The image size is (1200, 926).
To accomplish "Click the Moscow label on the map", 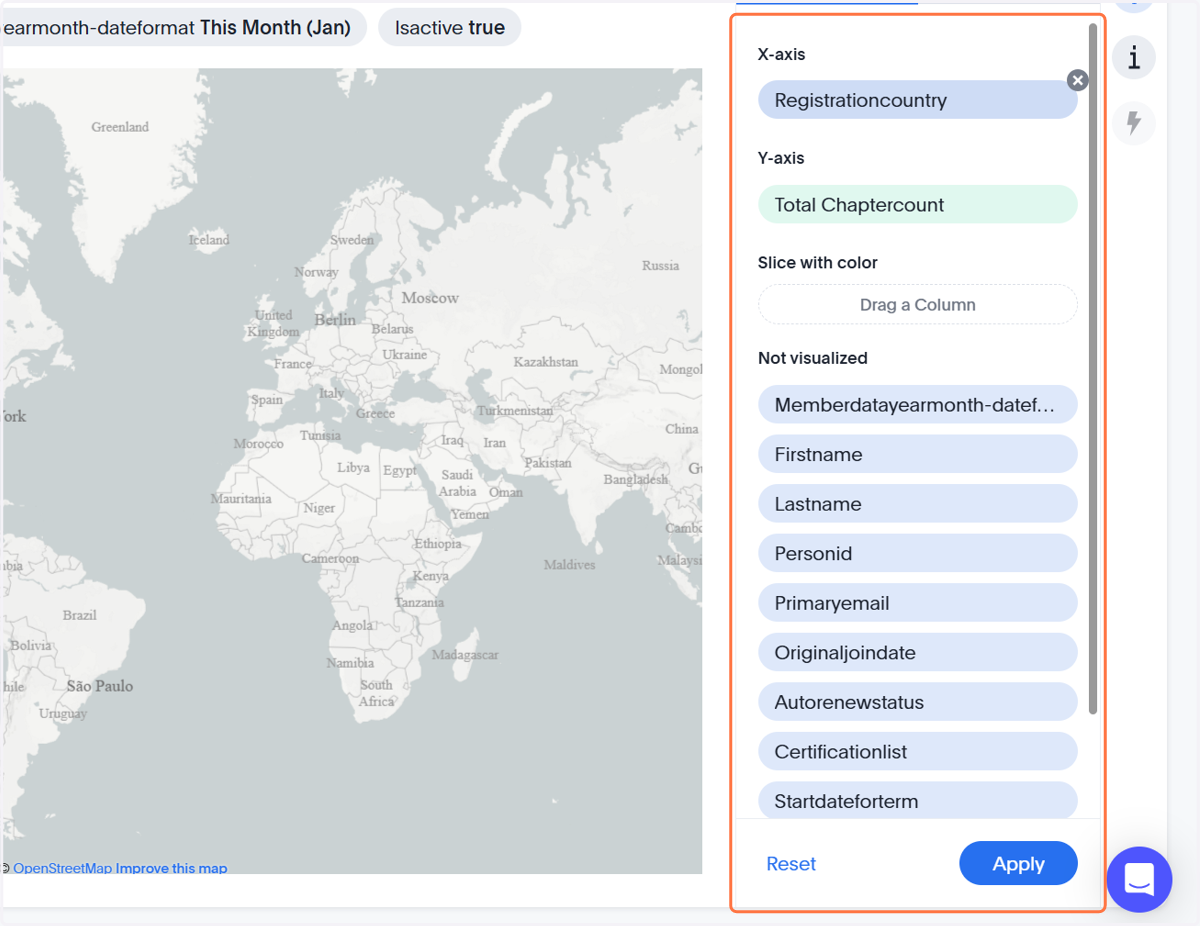I will pos(430,298).
